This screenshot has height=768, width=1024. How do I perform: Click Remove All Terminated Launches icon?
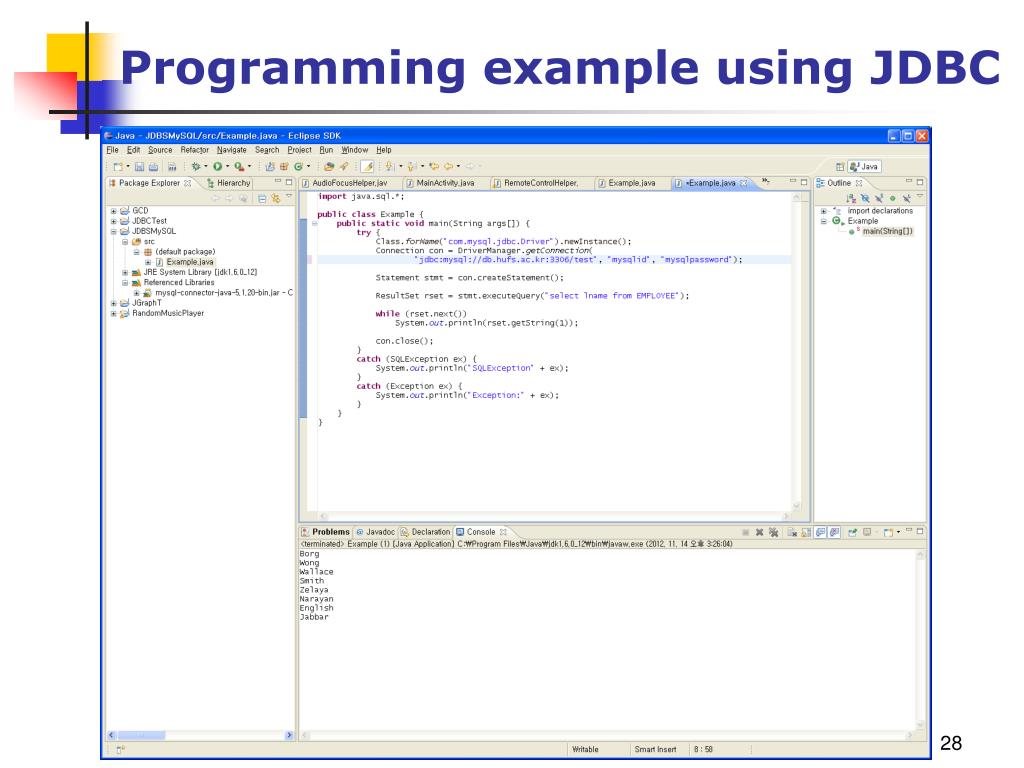[774, 532]
